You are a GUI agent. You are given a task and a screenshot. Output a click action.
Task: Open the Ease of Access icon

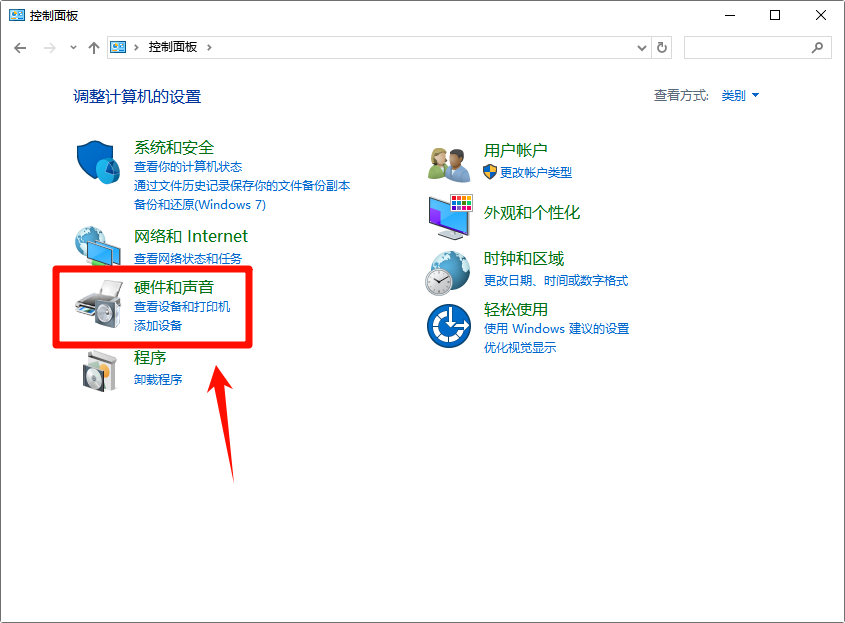pos(449,326)
